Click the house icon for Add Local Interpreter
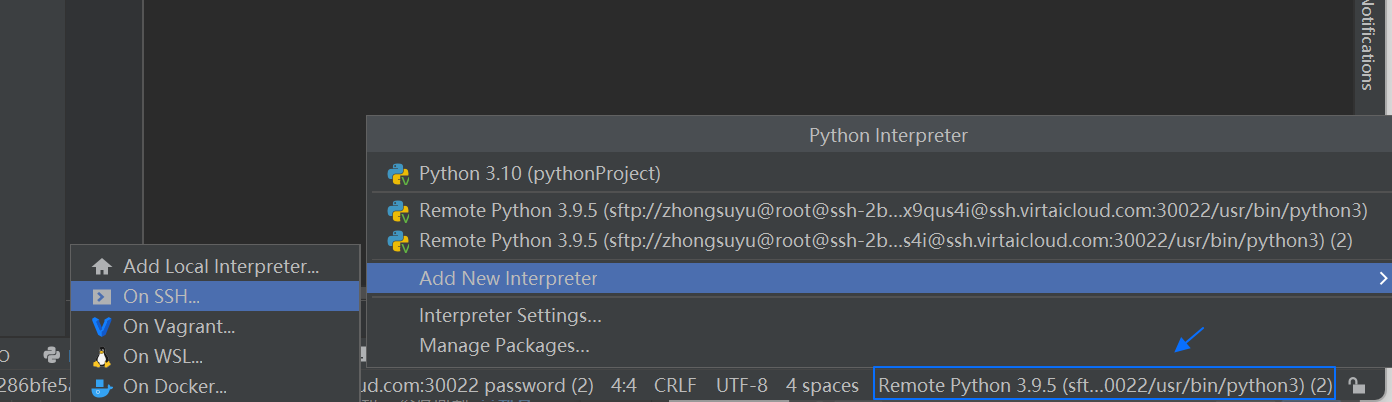The image size is (1392, 402). [x=101, y=267]
